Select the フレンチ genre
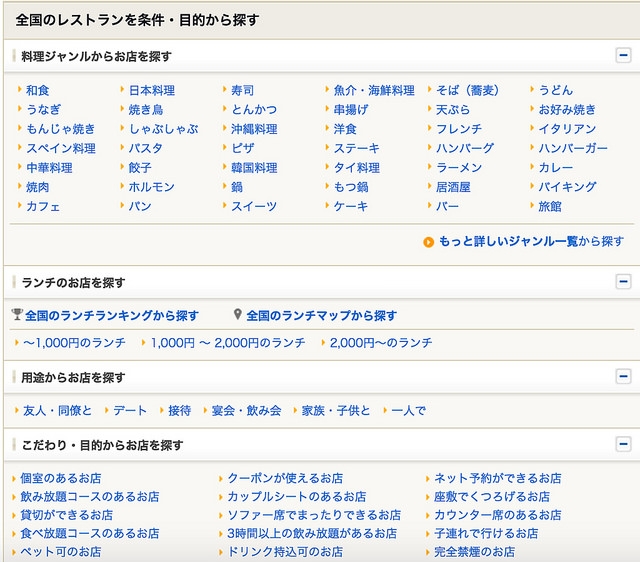This screenshot has height=562, width=640. [x=459, y=129]
